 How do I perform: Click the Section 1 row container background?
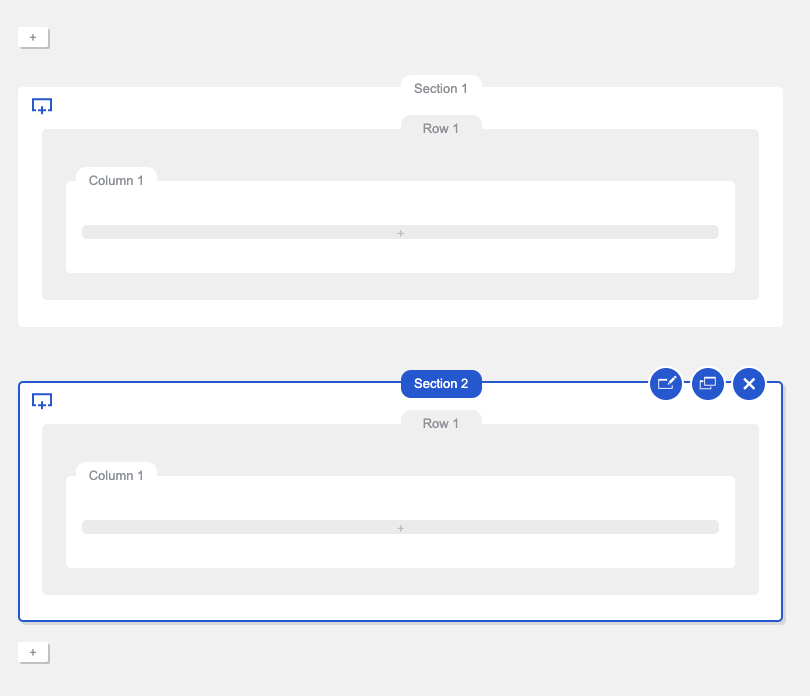(x=400, y=287)
